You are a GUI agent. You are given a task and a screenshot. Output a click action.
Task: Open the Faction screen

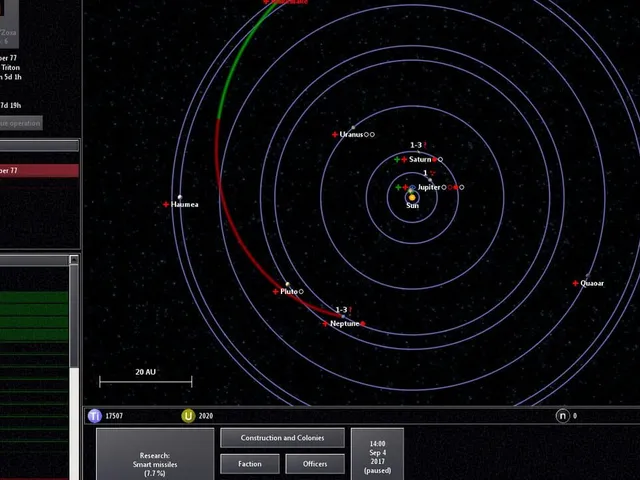point(250,464)
